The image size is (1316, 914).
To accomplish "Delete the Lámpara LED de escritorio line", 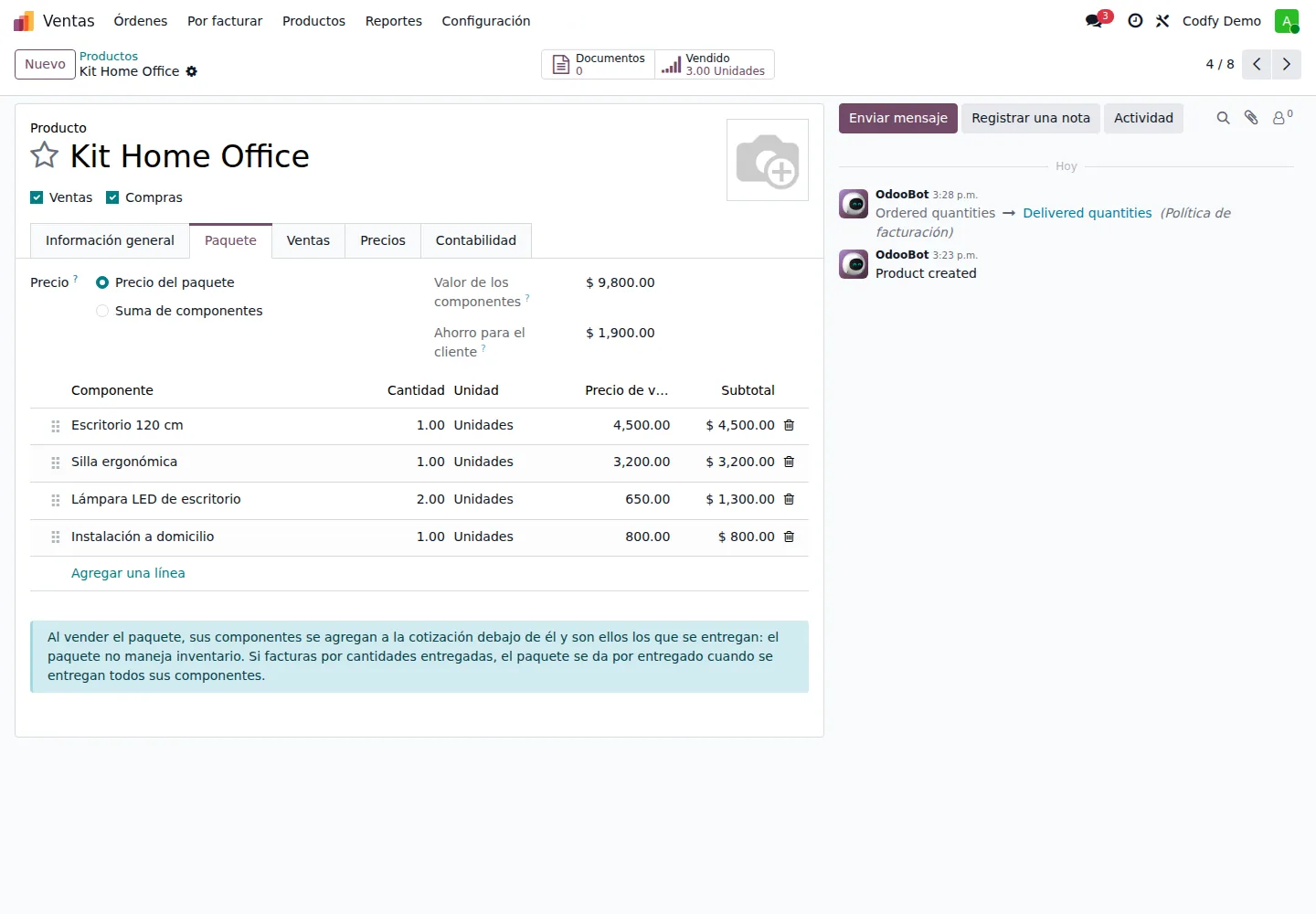I will [789, 499].
